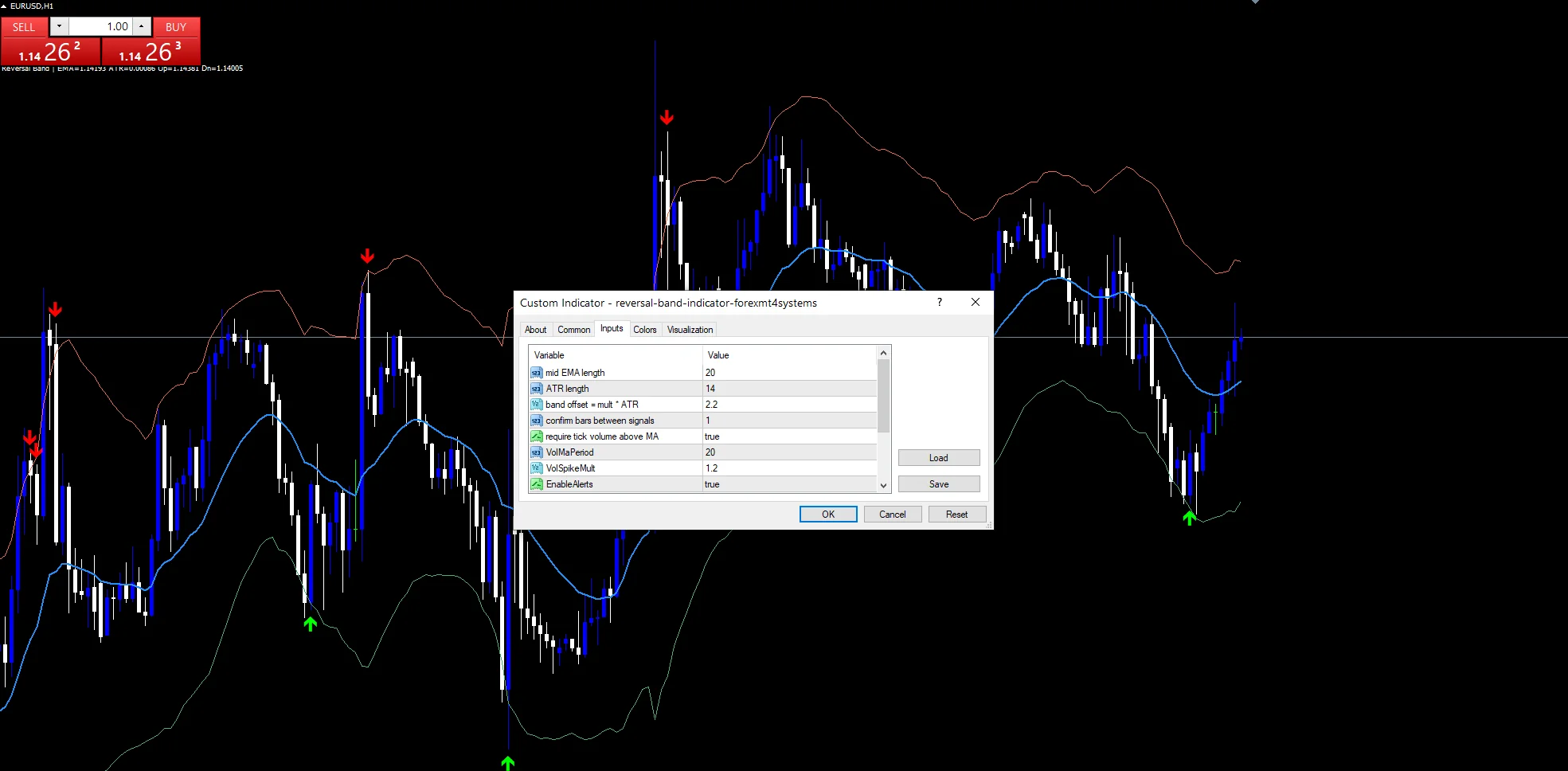This screenshot has width=1568, height=771.
Task: Select the band offset value 2.2
Action: tap(789, 405)
